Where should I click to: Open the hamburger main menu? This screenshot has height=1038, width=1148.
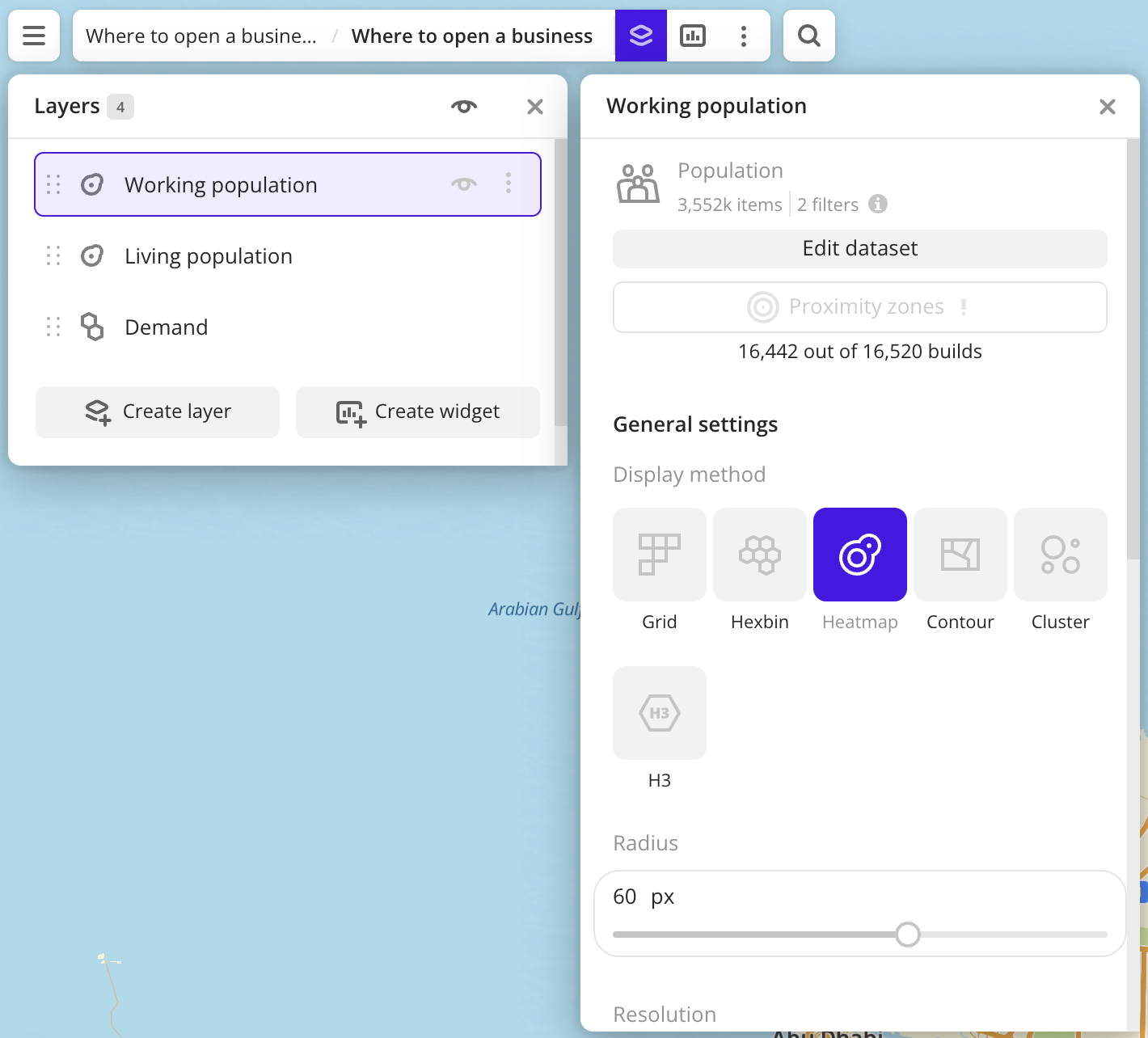34,36
